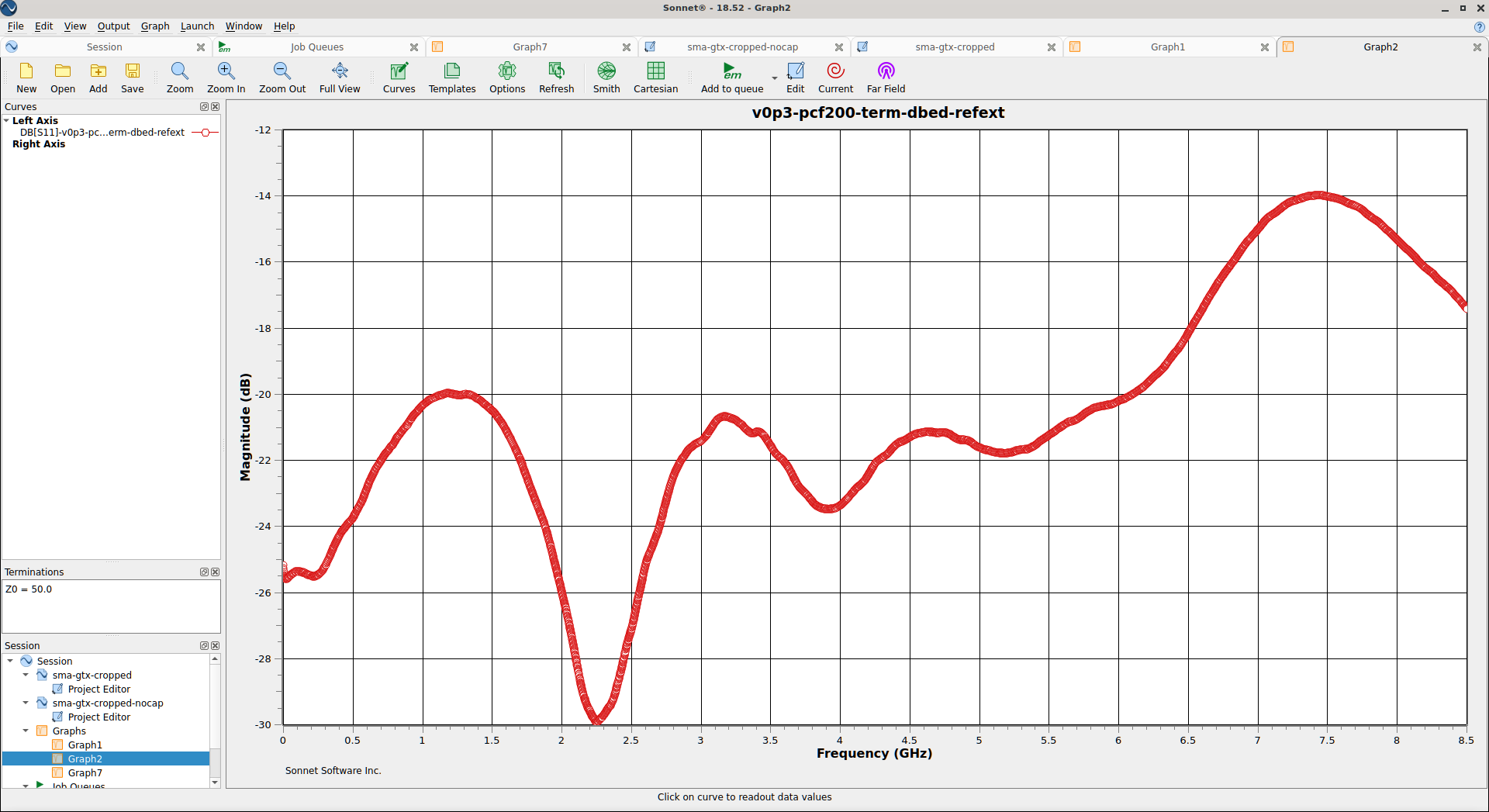
Task: Select the Right Axis label
Action: (39, 144)
